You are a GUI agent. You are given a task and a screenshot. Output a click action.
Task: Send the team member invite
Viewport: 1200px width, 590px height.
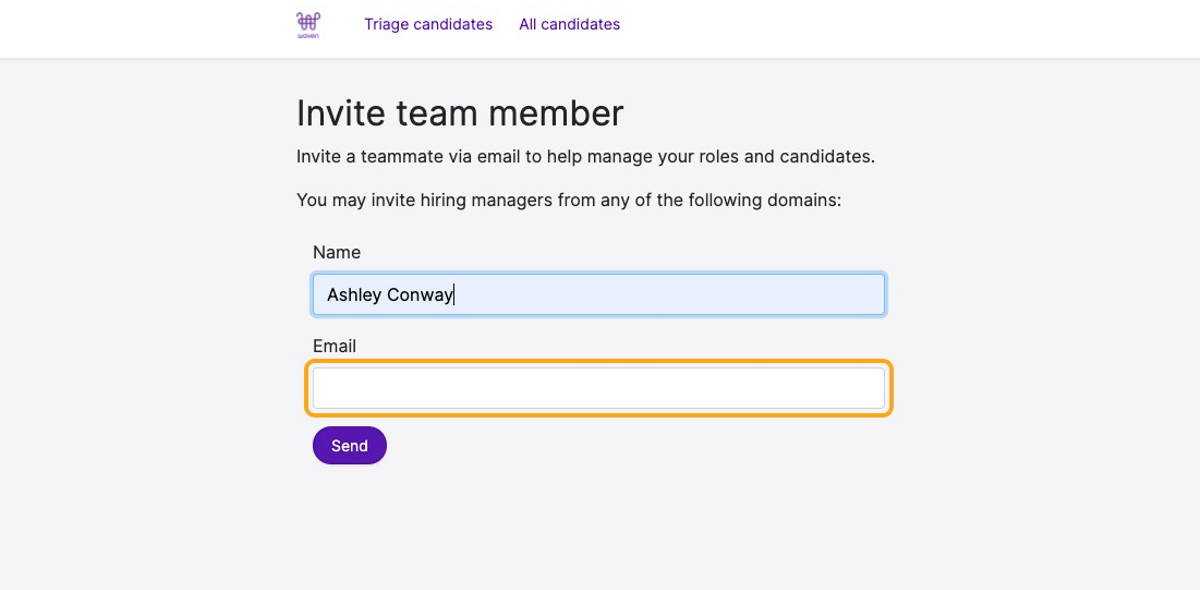(350, 446)
